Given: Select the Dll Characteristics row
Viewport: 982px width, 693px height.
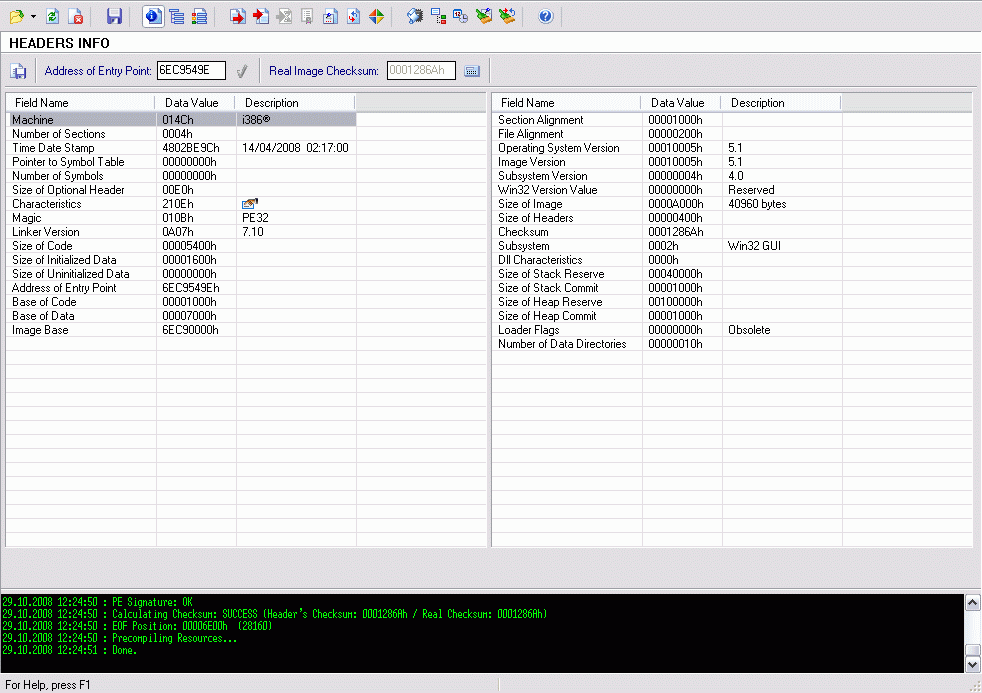Looking at the screenshot, I should pyautogui.click(x=668, y=260).
